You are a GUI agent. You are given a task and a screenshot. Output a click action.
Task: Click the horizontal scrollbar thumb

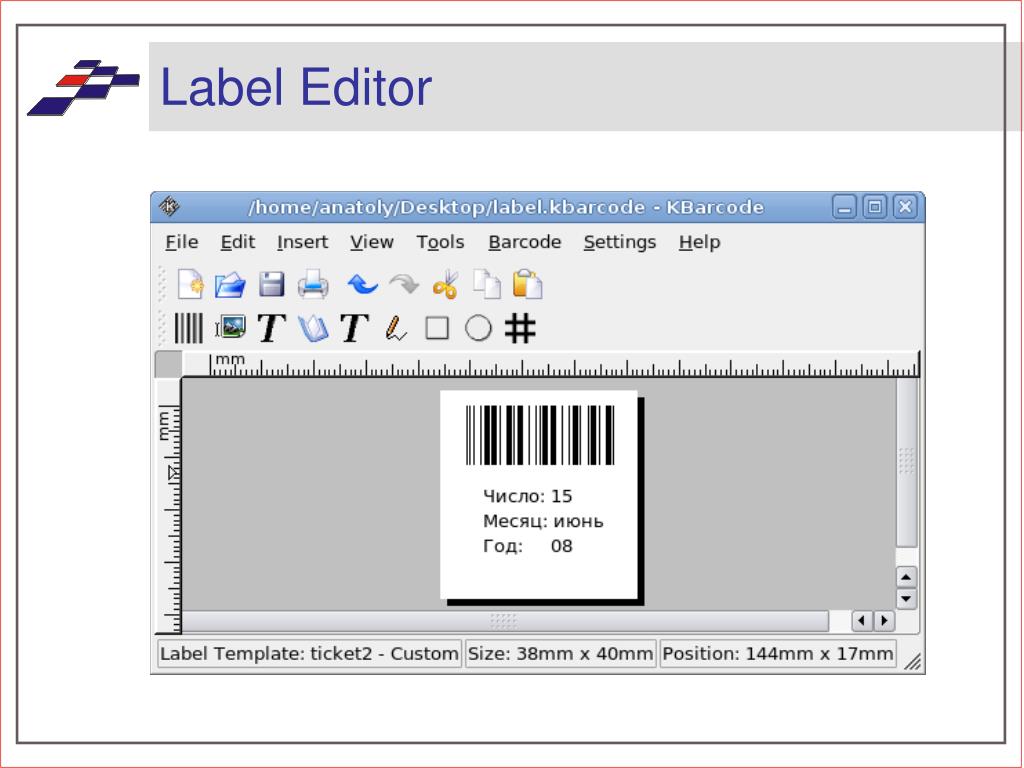505,620
